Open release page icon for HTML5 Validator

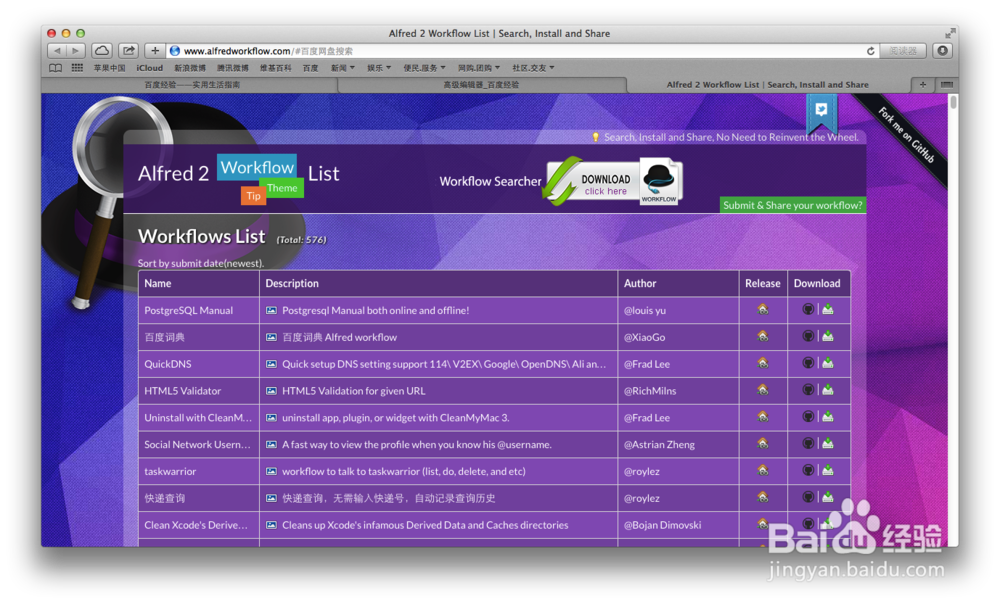click(763, 390)
